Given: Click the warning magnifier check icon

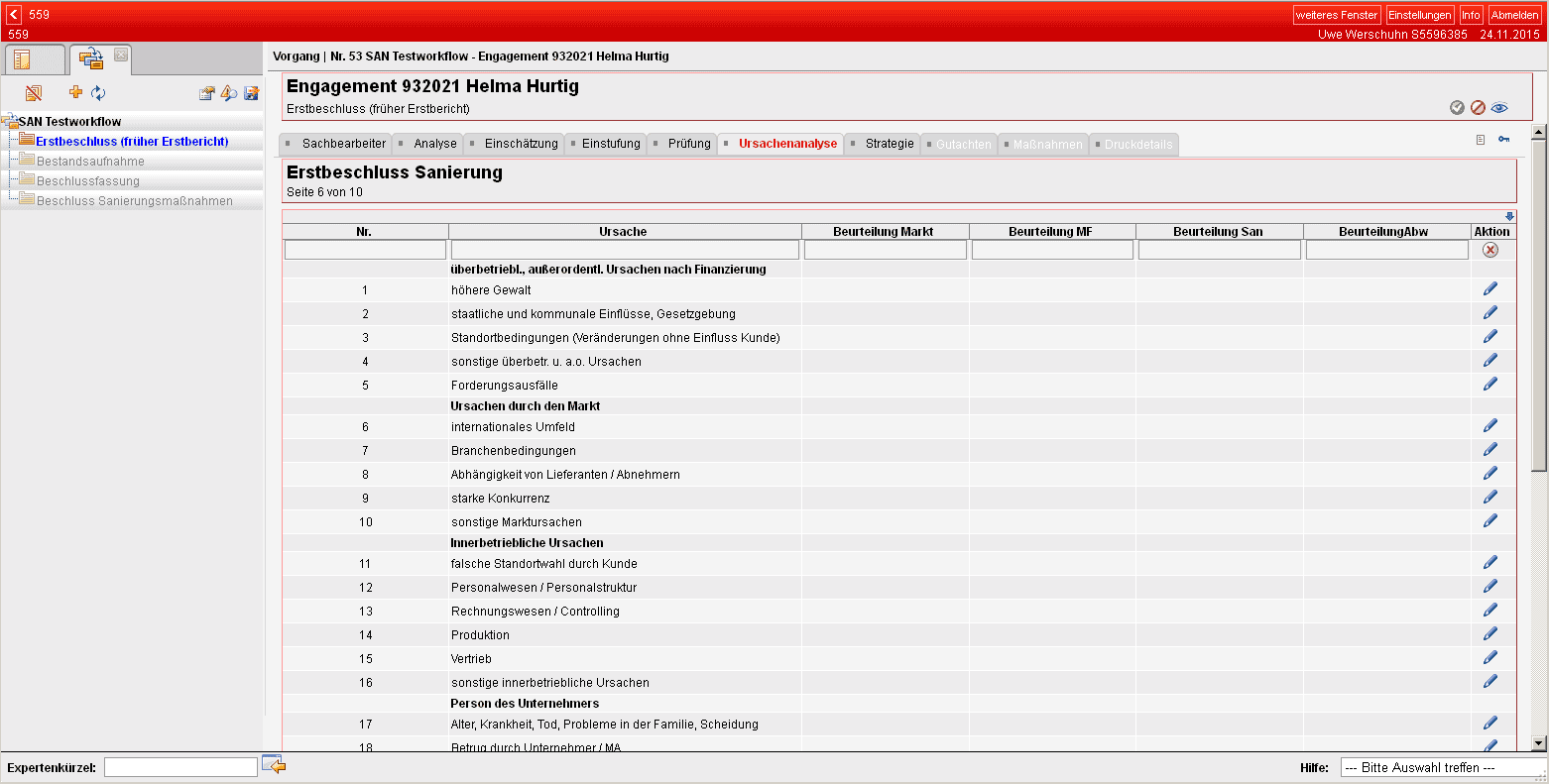Looking at the screenshot, I should pyautogui.click(x=229, y=93).
